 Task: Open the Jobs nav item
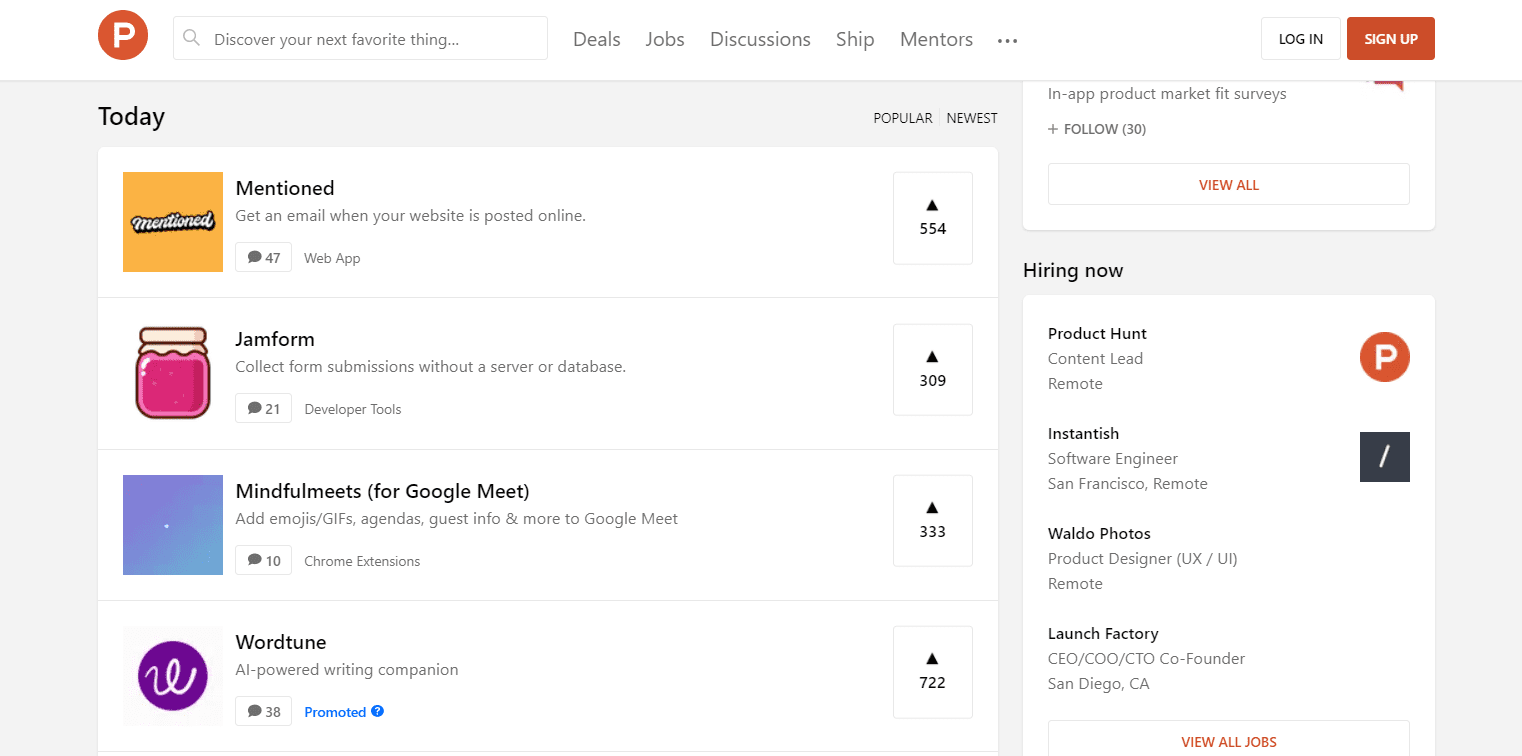click(665, 39)
